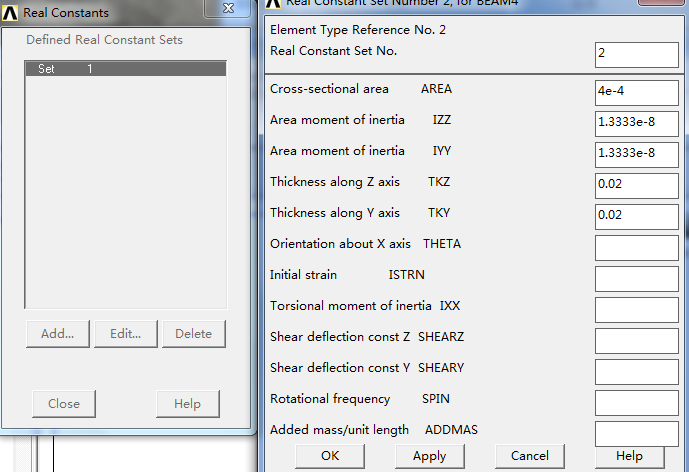Screen dimensions: 689x472
Task: Select Set 1 in Defined Real Constant Sets list
Action: click(x=126, y=69)
